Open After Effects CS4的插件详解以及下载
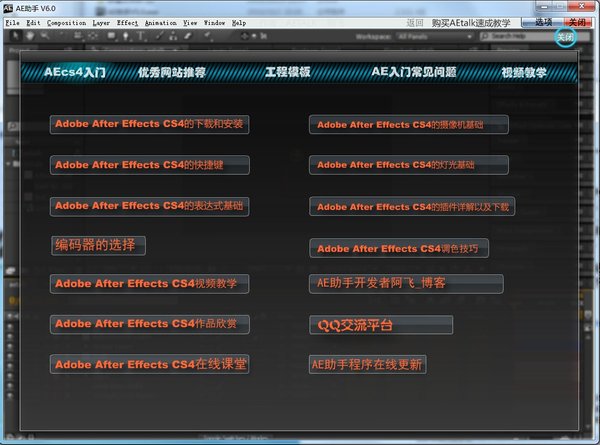The image size is (600, 445). (x=412, y=206)
